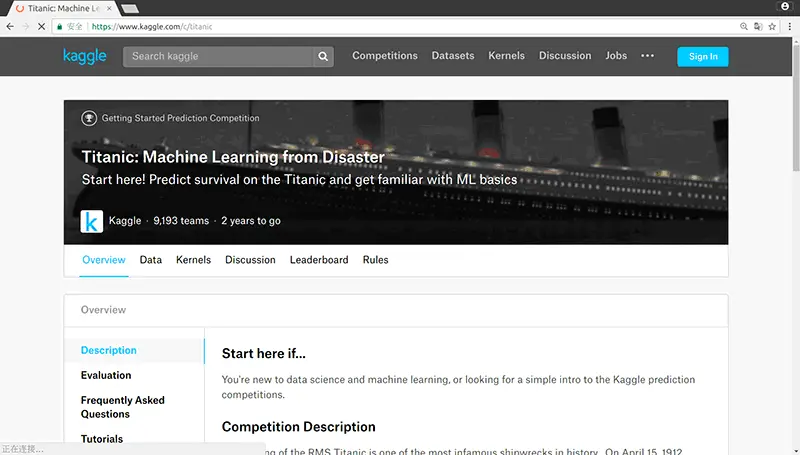Click the 'Competition Description' heading
The width and height of the screenshot is (800, 455).
[298, 427]
